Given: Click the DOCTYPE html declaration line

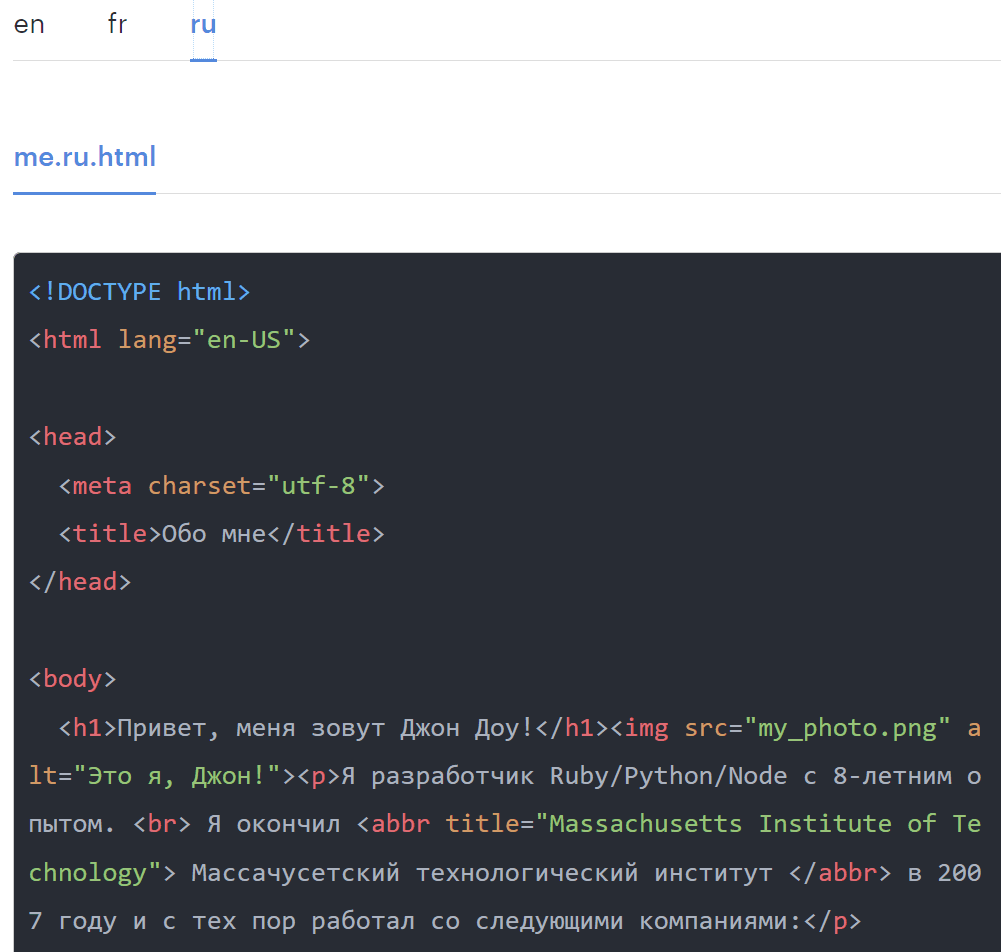Looking at the screenshot, I should (139, 292).
